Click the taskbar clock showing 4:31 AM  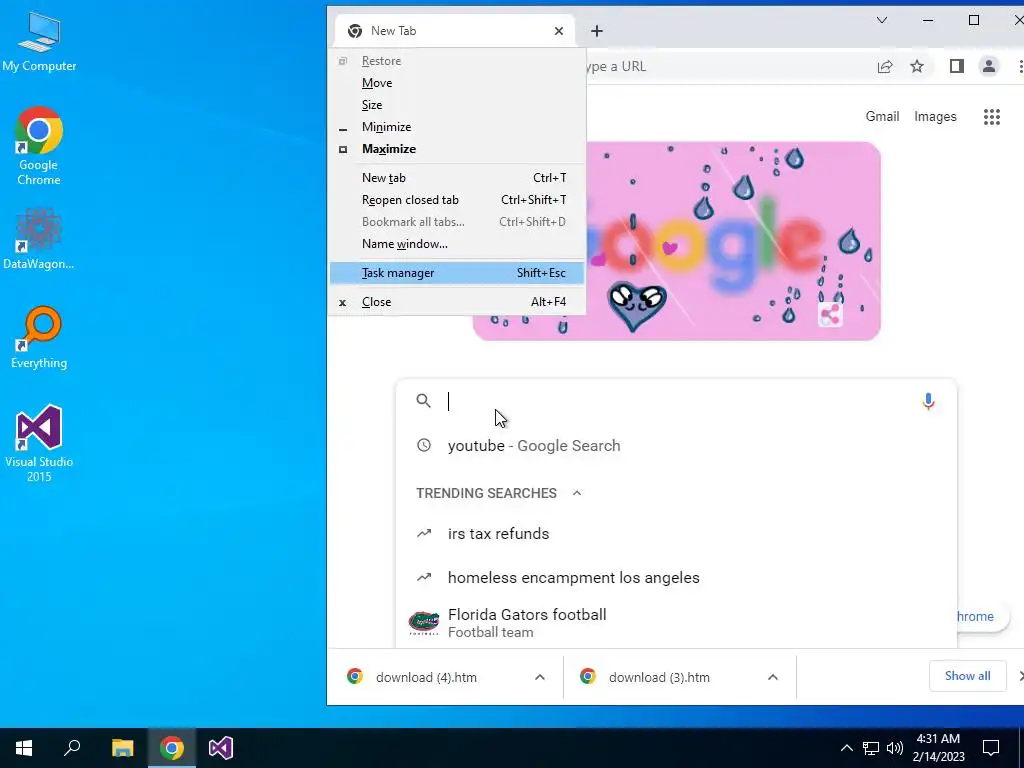click(x=938, y=748)
